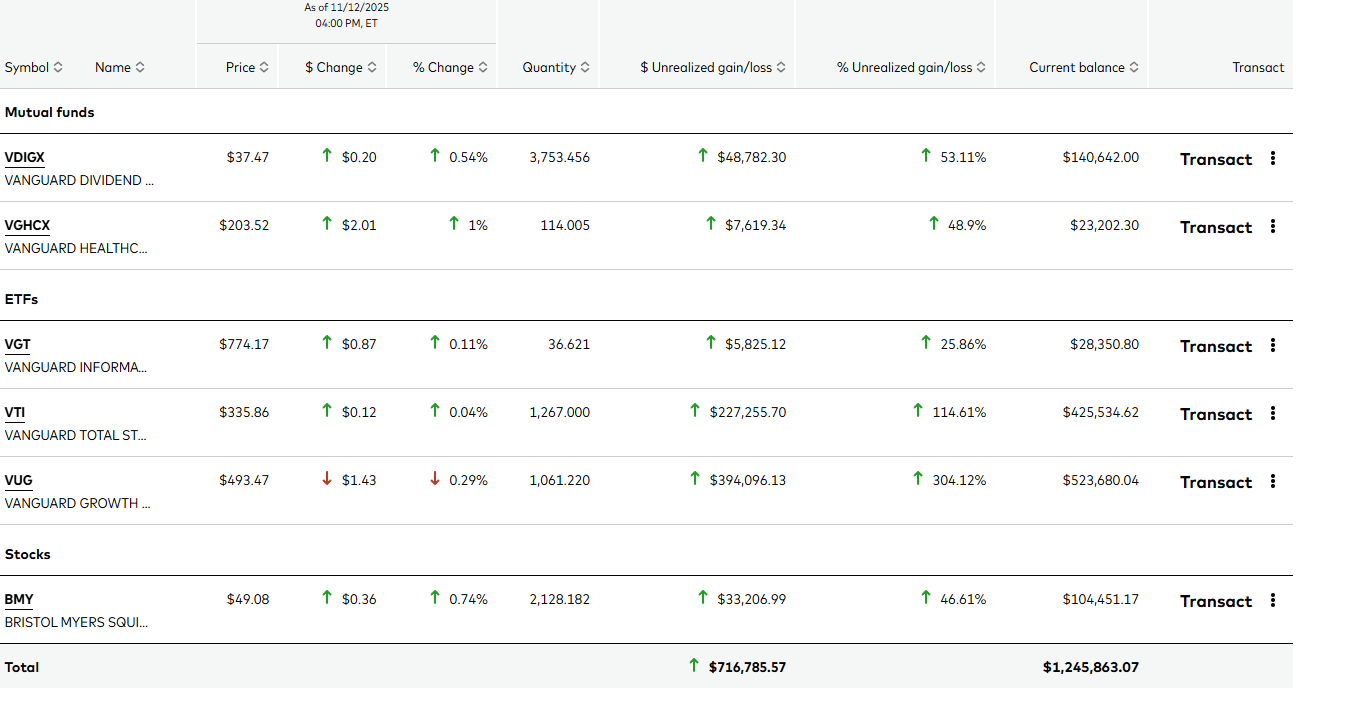Click VGT balance $28,350.80
1356x714 pixels.
click(1104, 344)
